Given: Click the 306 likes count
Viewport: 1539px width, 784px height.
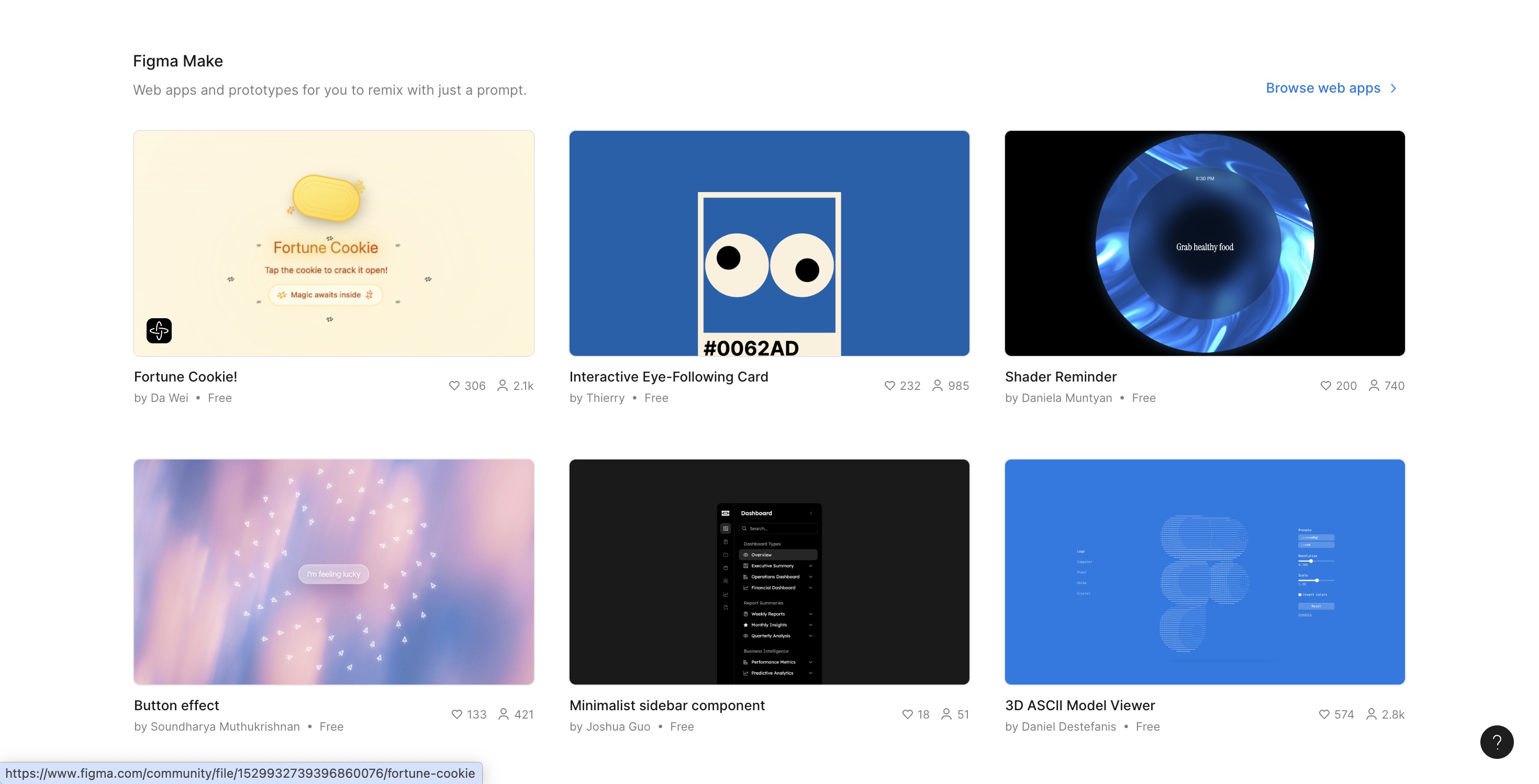Looking at the screenshot, I should (475, 386).
